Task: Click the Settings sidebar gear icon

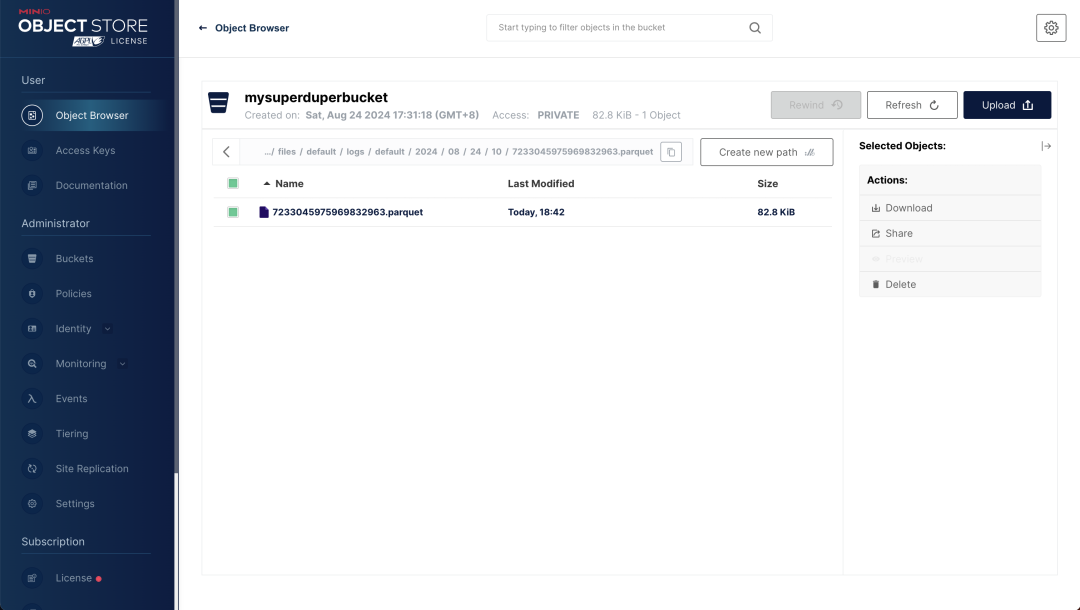Action: (32, 503)
